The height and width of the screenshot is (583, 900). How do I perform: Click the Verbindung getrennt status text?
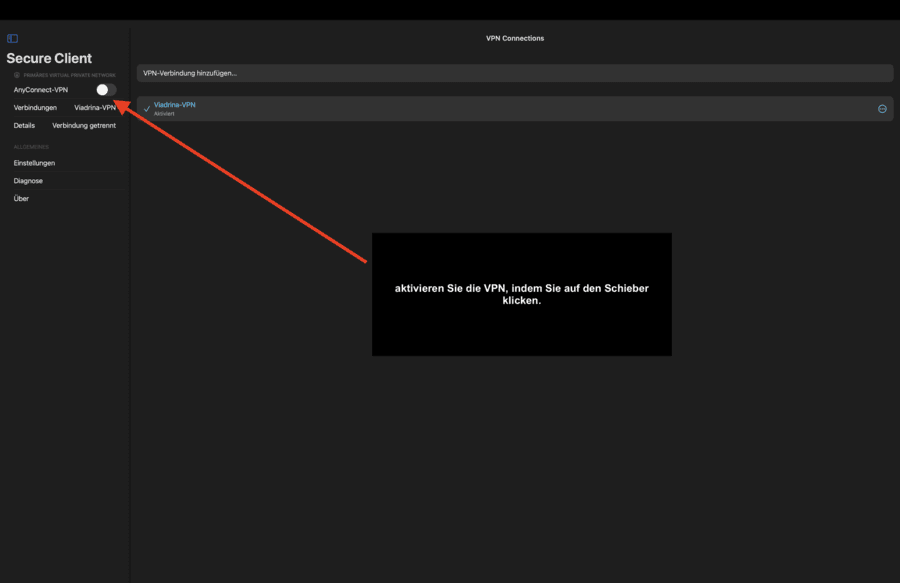[x=84, y=125]
